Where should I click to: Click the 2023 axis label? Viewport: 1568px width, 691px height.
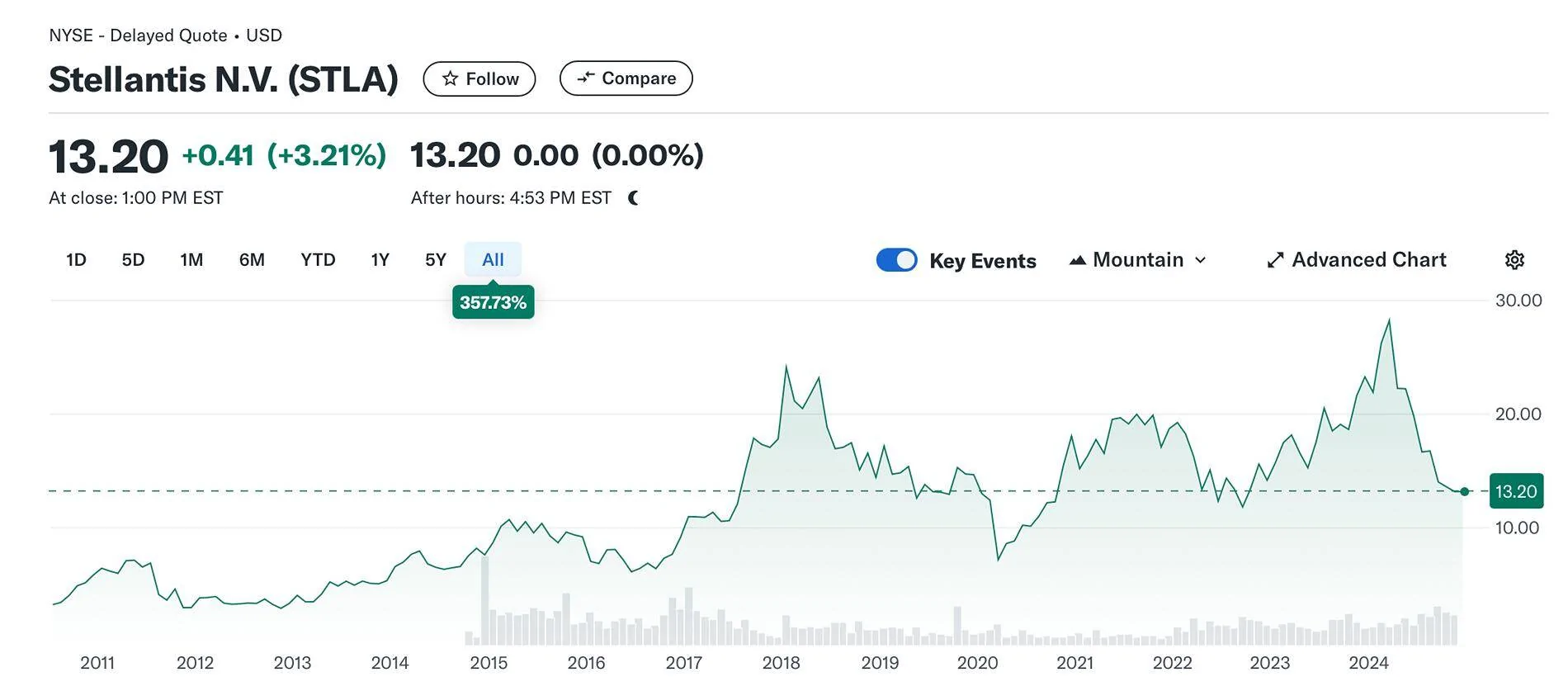click(x=1269, y=663)
